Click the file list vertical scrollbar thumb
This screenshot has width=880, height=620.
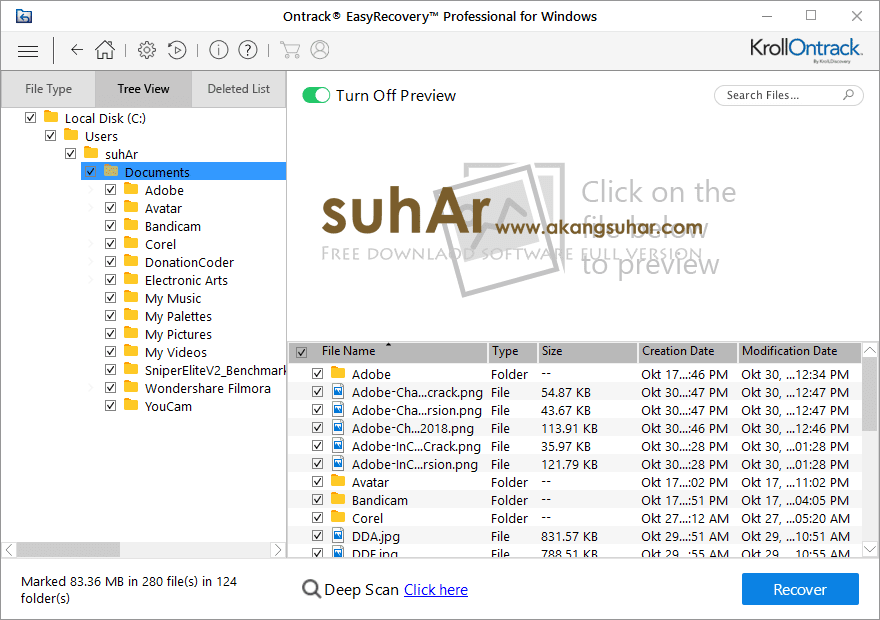869,395
